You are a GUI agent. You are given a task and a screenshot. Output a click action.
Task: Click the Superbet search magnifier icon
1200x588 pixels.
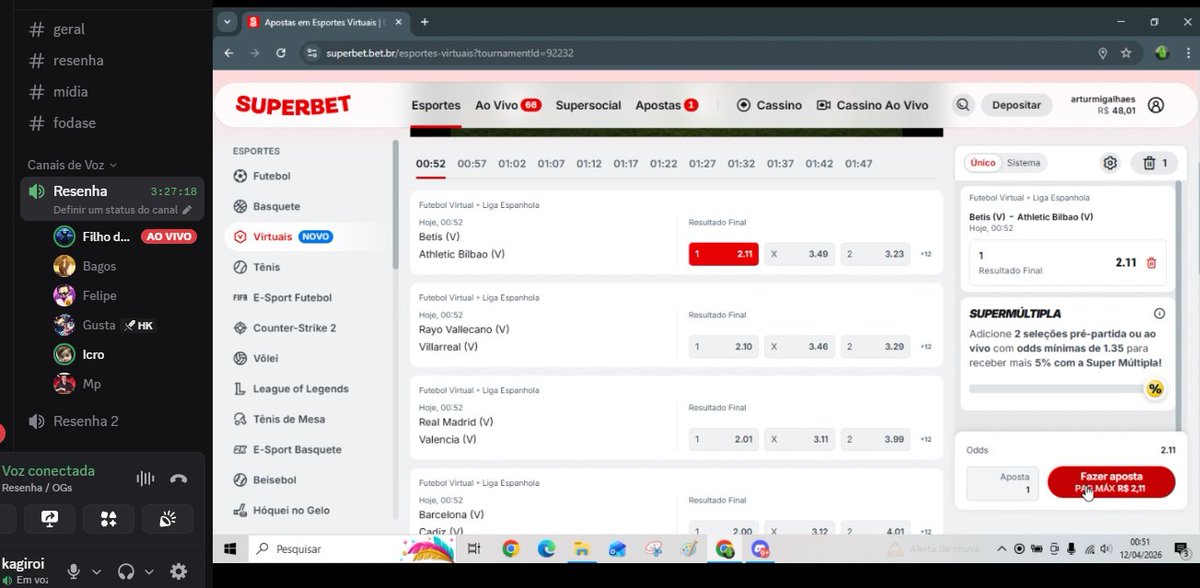click(962, 105)
